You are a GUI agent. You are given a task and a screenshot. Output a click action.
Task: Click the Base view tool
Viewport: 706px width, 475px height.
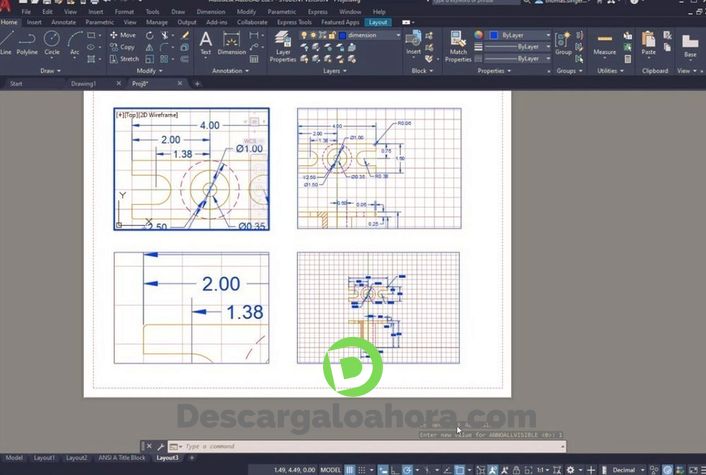click(690, 46)
